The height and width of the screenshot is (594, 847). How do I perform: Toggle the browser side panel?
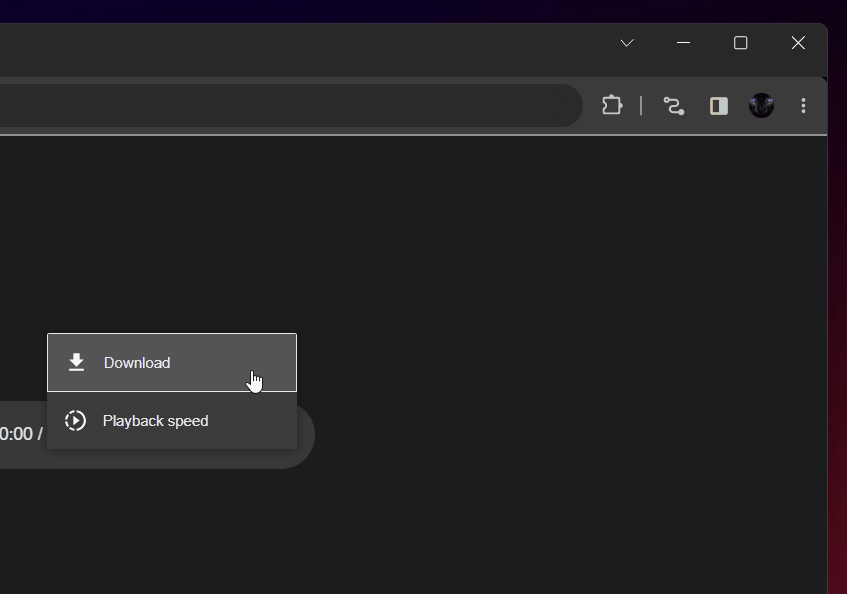click(718, 106)
